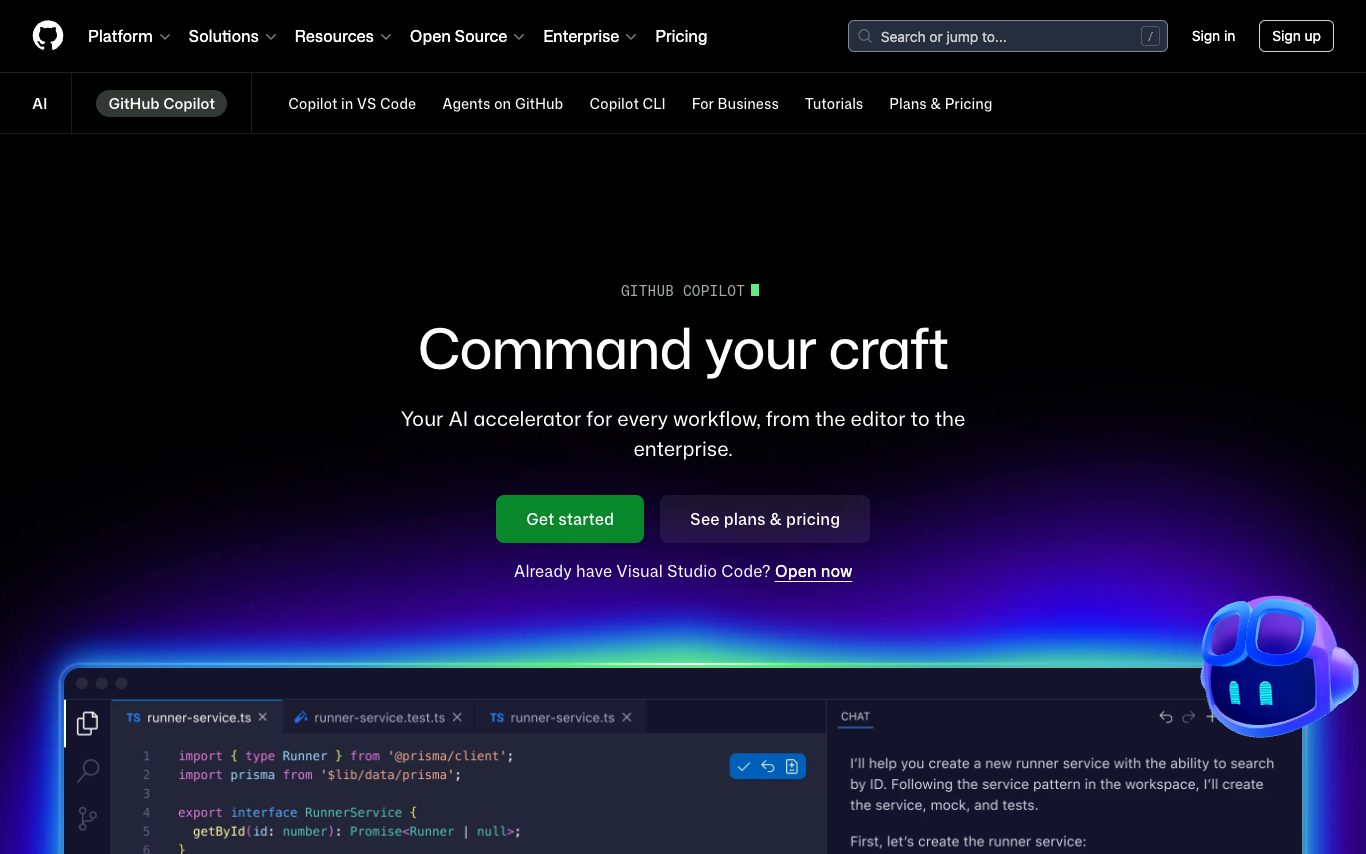Viewport: 1366px width, 854px height.
Task: Open the Explorer files icon in editor sidebar
Action: [x=88, y=723]
